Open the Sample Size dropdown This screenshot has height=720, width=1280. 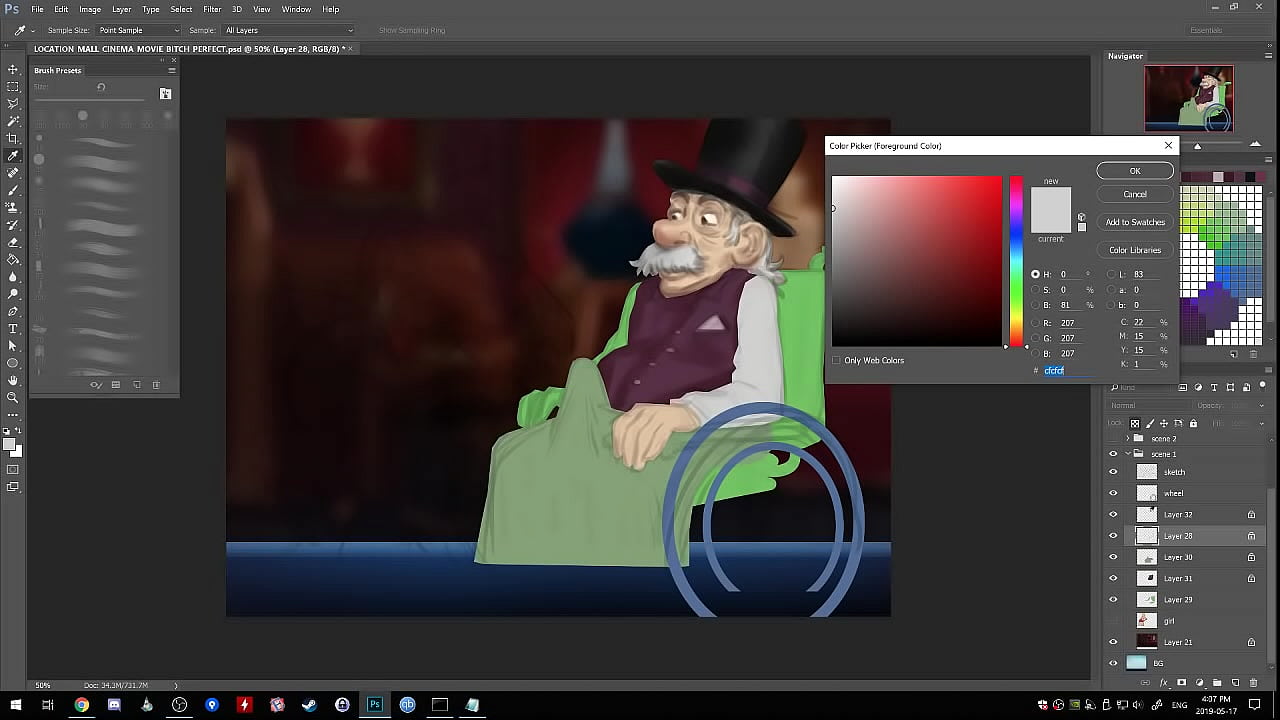(x=137, y=30)
